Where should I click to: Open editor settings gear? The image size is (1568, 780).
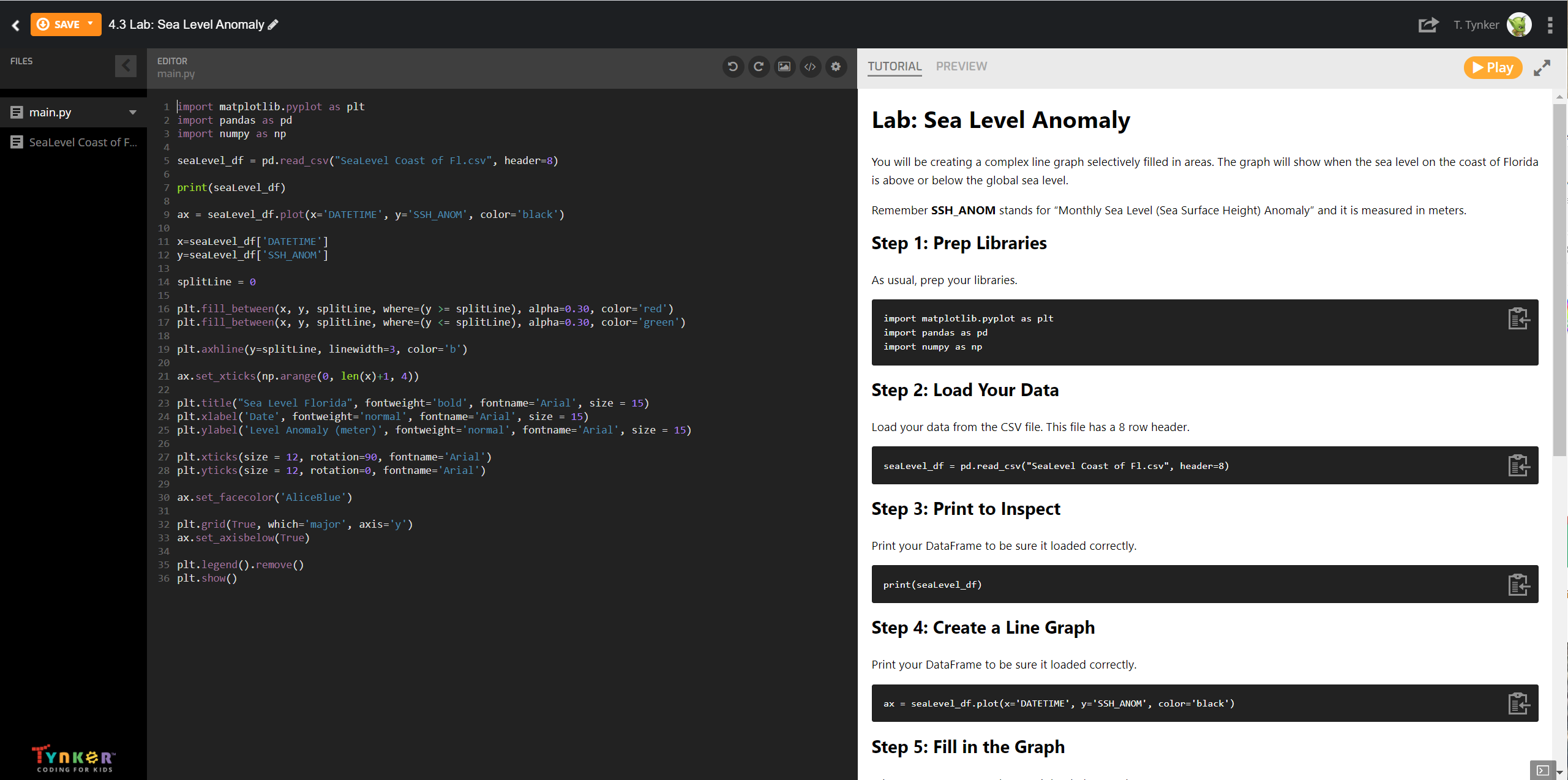click(x=836, y=67)
